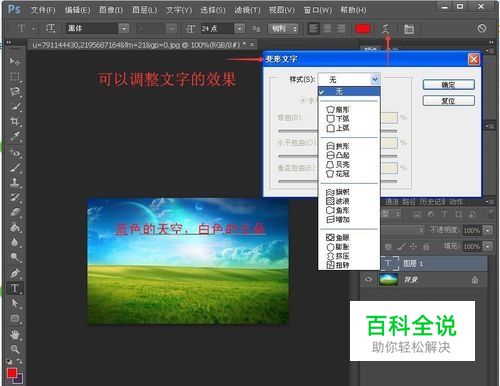
Task: Select the Clone Stamp tool
Action: [x=15, y=182]
